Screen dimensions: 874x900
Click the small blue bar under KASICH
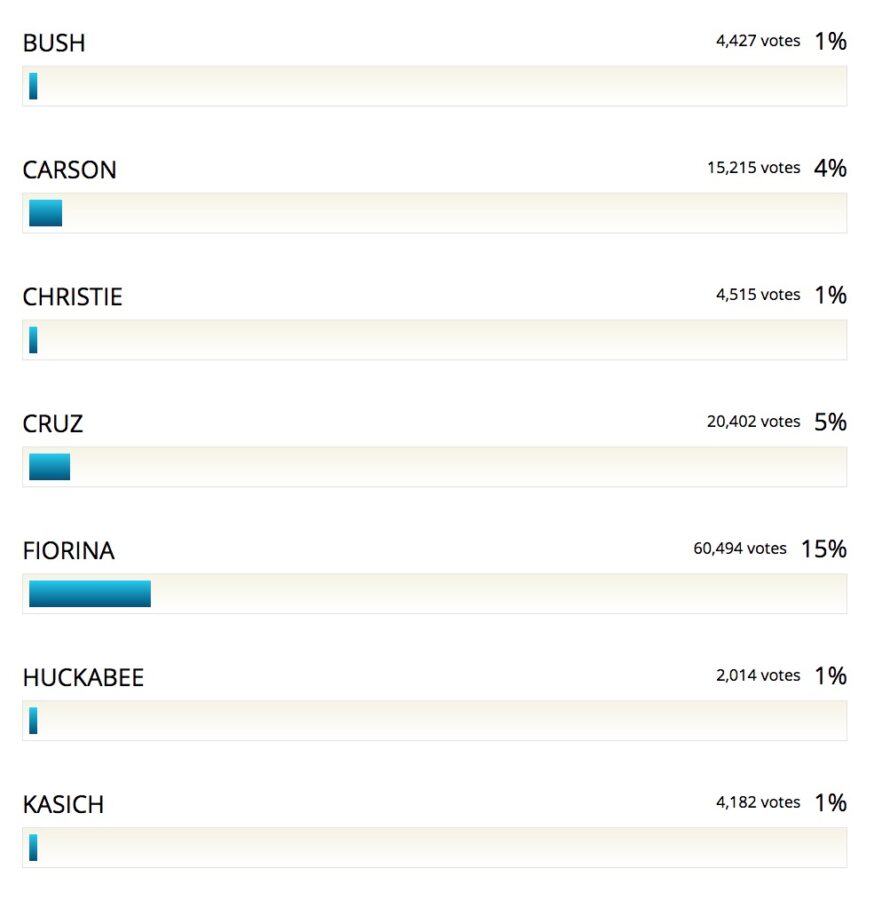pos(33,848)
